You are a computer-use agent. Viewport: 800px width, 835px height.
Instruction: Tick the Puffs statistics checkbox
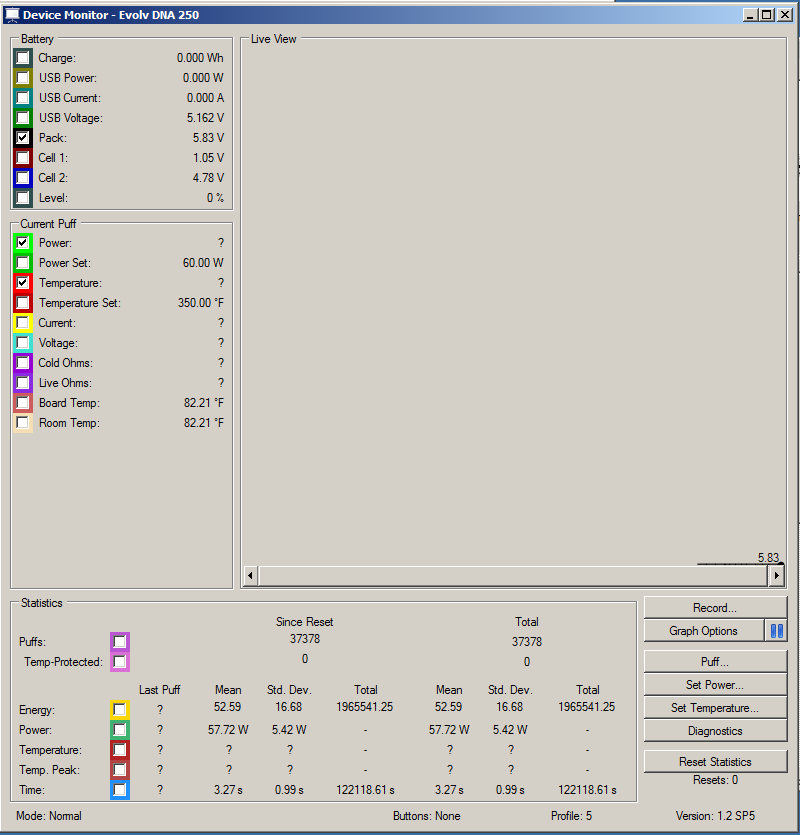pyautogui.click(x=120, y=642)
